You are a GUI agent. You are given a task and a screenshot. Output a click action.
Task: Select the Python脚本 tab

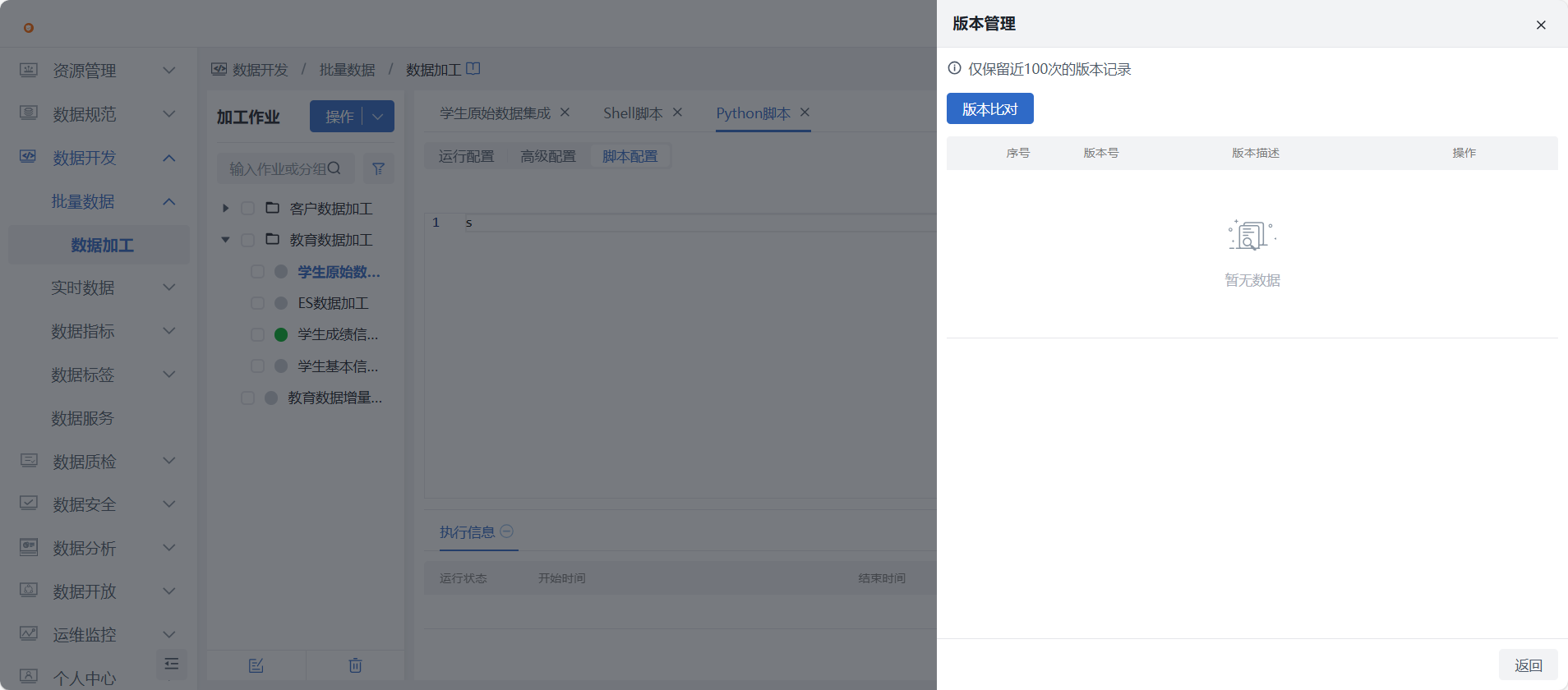(x=753, y=113)
